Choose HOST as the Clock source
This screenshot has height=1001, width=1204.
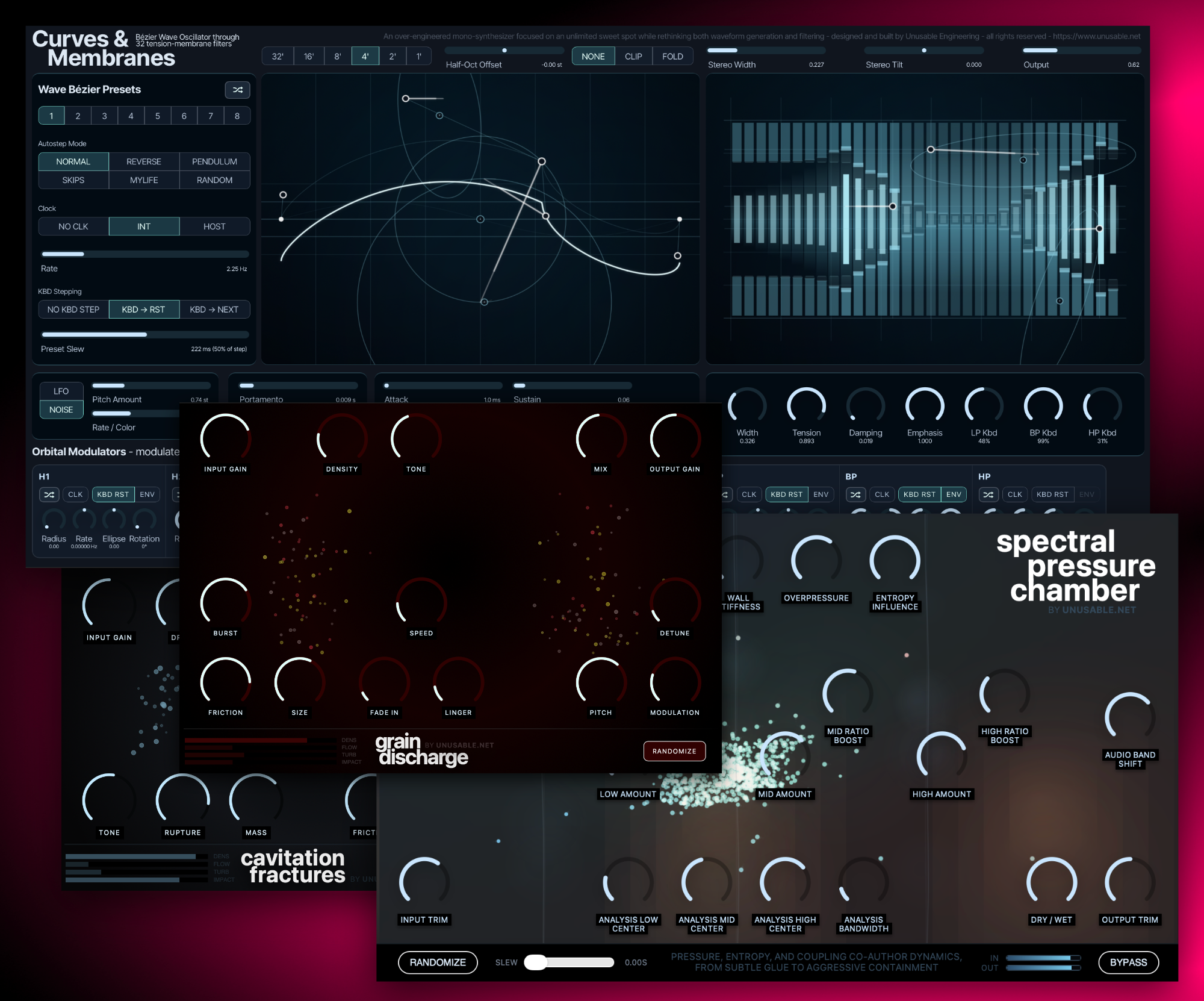pyautogui.click(x=214, y=226)
